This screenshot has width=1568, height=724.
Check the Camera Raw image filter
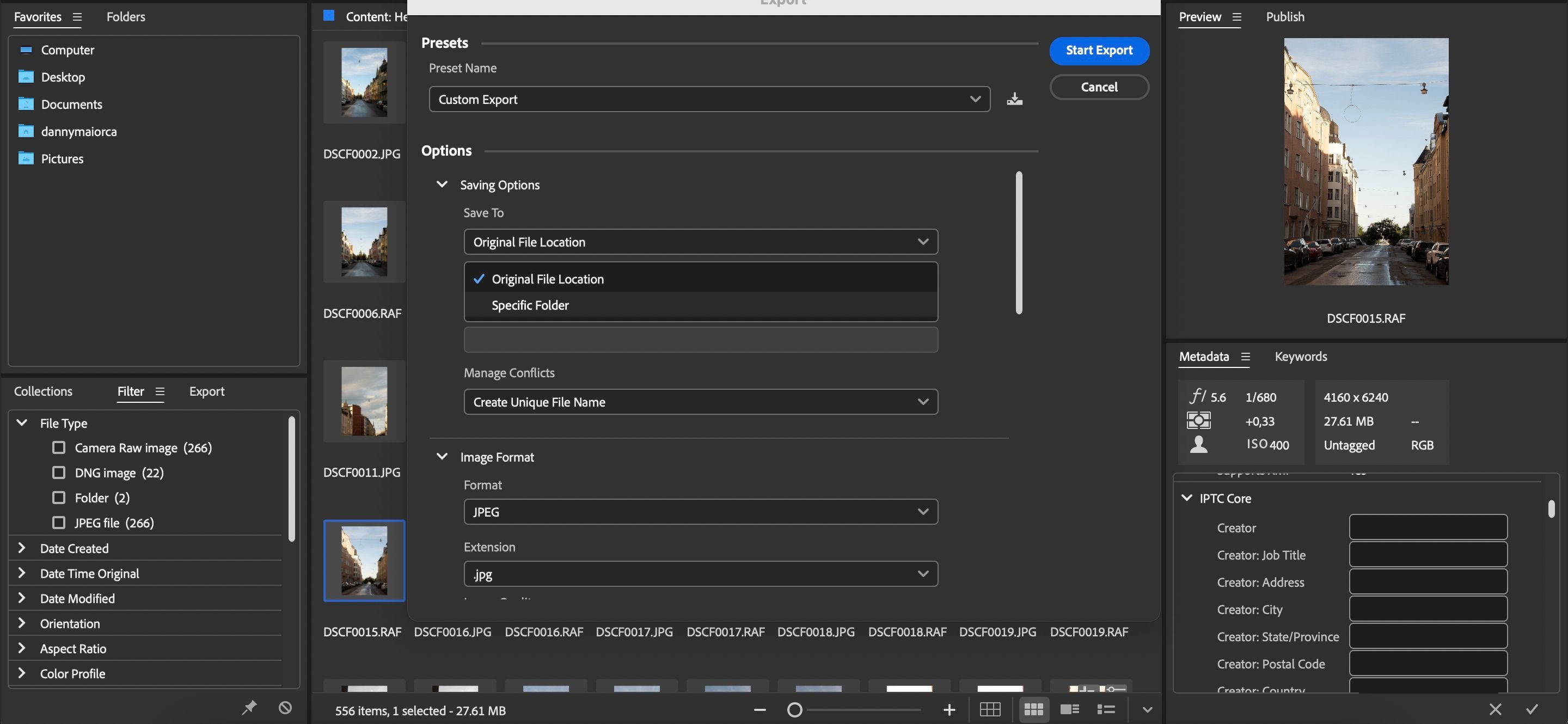pyautogui.click(x=58, y=447)
